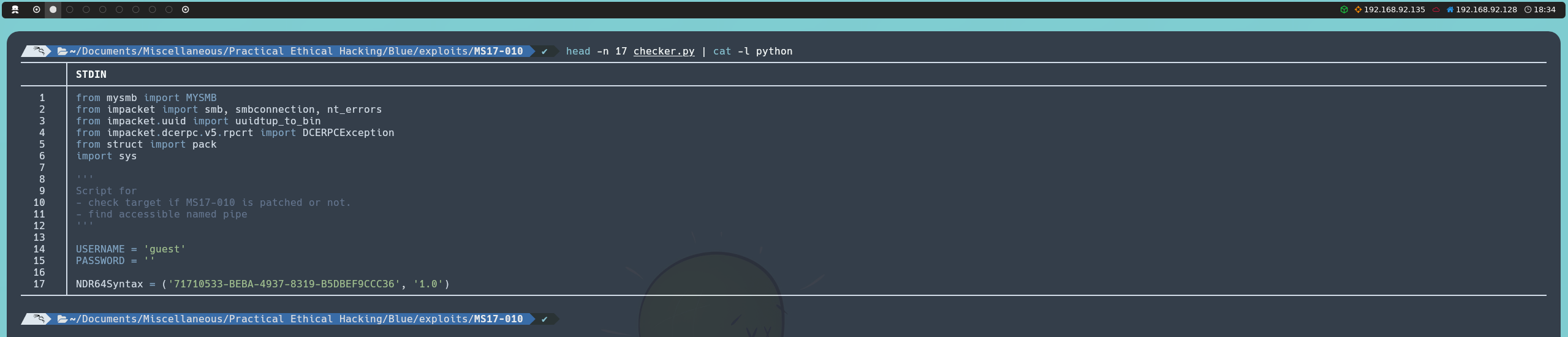
Task: Switch to the fifth workspace circle
Action: [103, 9]
